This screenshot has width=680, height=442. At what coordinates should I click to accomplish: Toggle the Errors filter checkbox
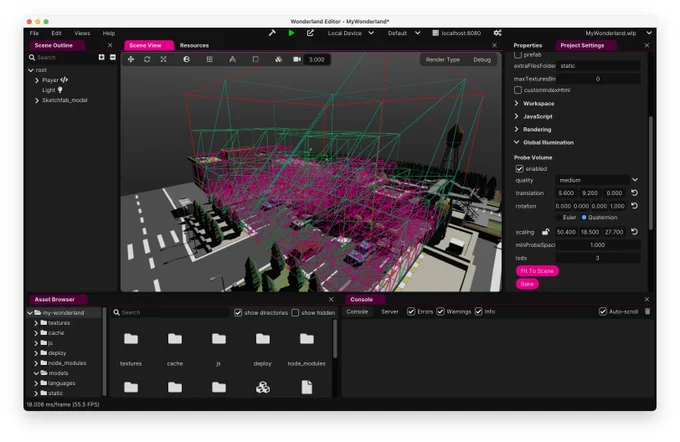[x=411, y=311]
